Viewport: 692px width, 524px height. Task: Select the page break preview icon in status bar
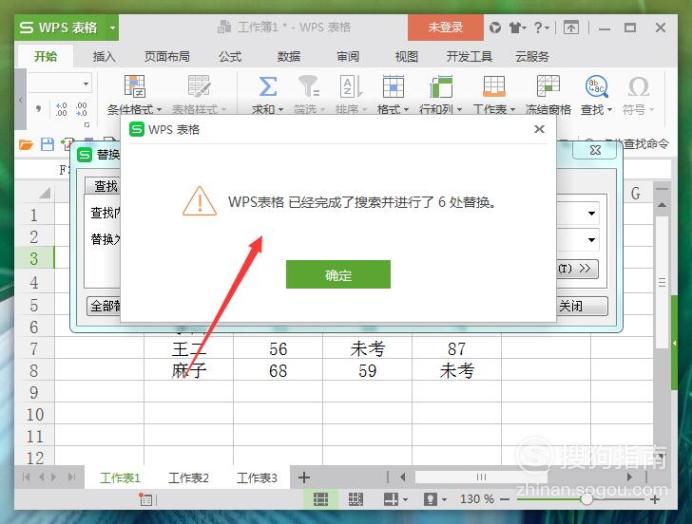pyautogui.click(x=356, y=499)
